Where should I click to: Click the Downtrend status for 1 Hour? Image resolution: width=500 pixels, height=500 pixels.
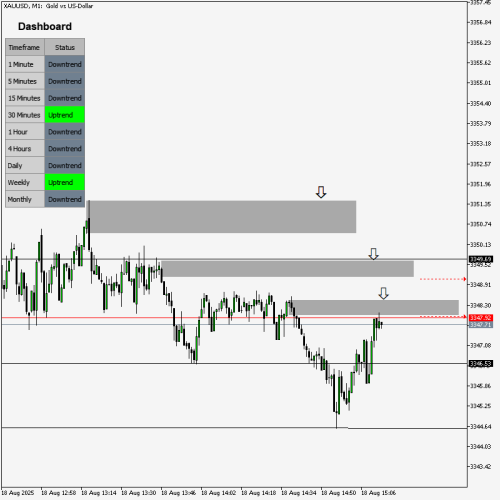65,132
